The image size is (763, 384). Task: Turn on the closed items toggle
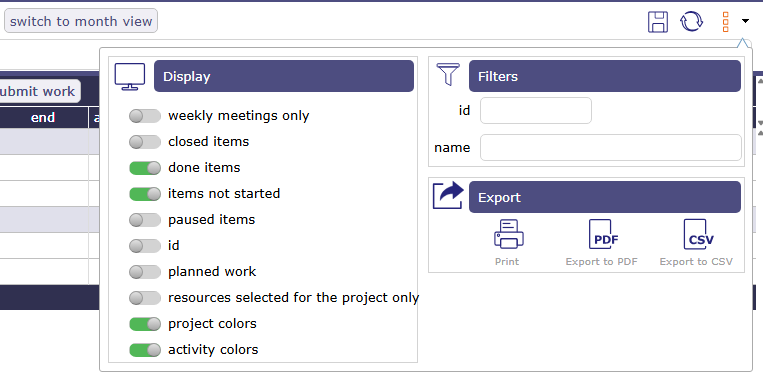click(x=145, y=142)
